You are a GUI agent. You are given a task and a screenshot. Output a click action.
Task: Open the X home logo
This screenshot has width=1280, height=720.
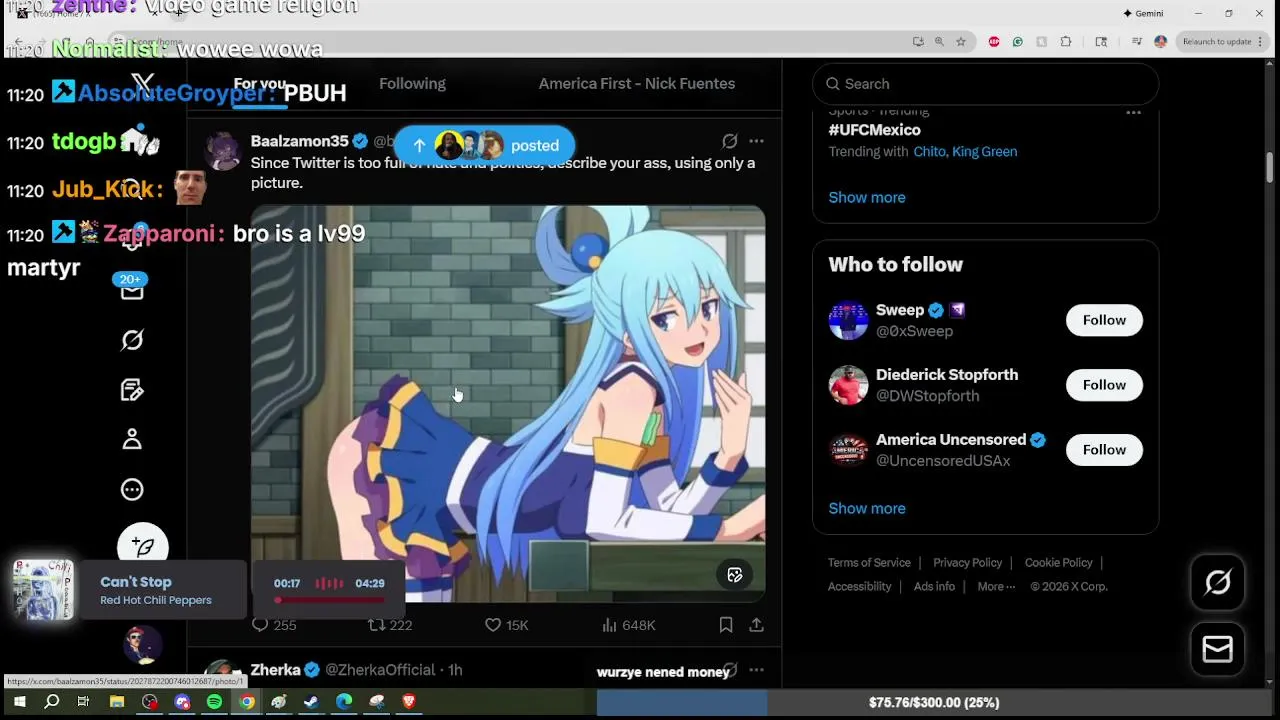point(143,83)
